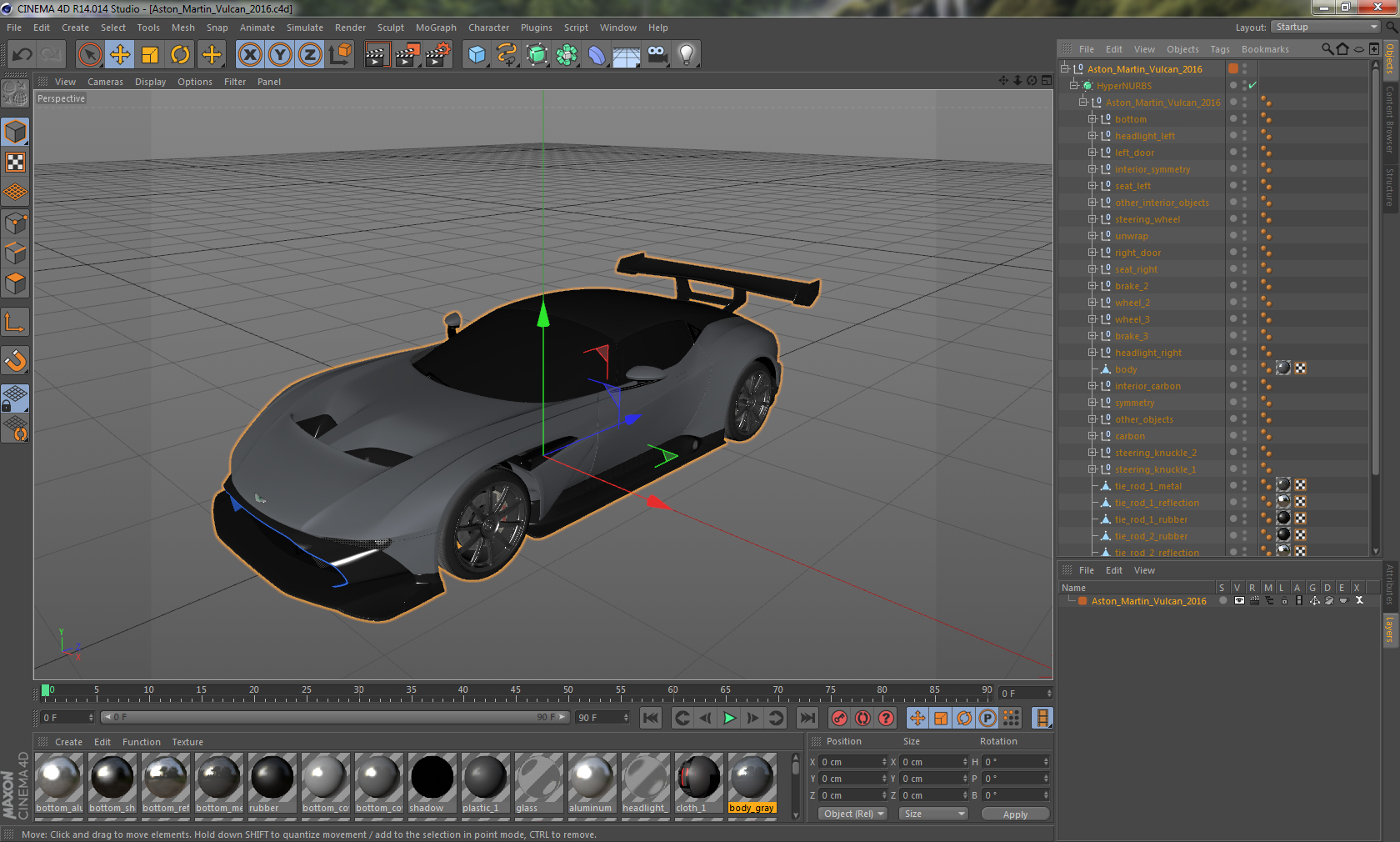Toggle locked workplane icon
This screenshot has width=1400, height=842.
pyautogui.click(x=15, y=398)
